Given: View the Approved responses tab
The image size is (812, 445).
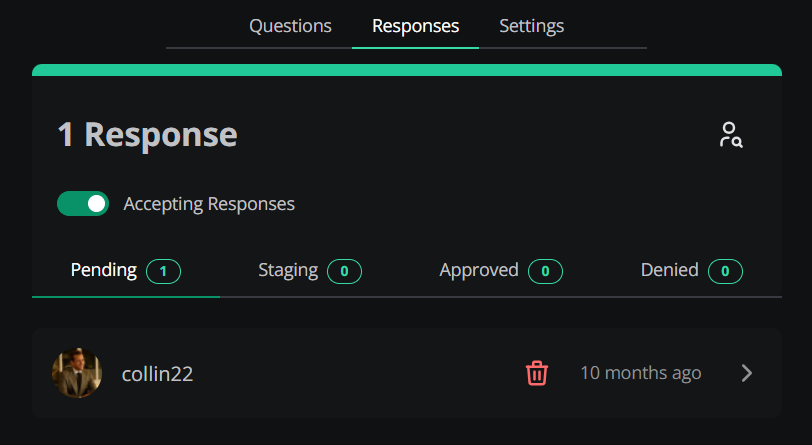Looking at the screenshot, I should click(x=479, y=270).
